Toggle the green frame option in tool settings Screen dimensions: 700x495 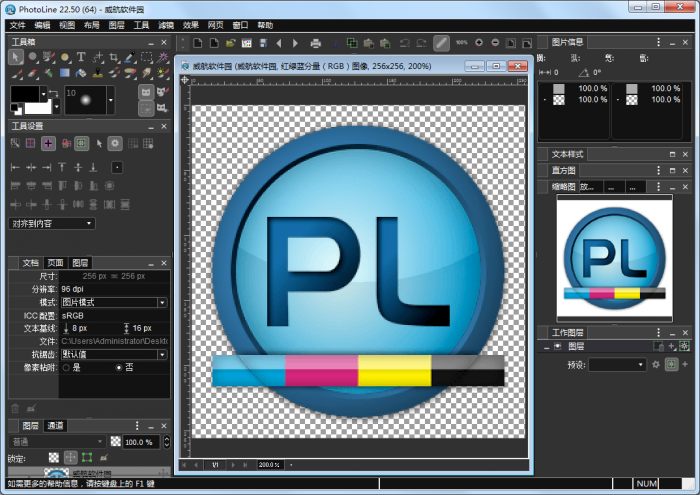pos(81,143)
